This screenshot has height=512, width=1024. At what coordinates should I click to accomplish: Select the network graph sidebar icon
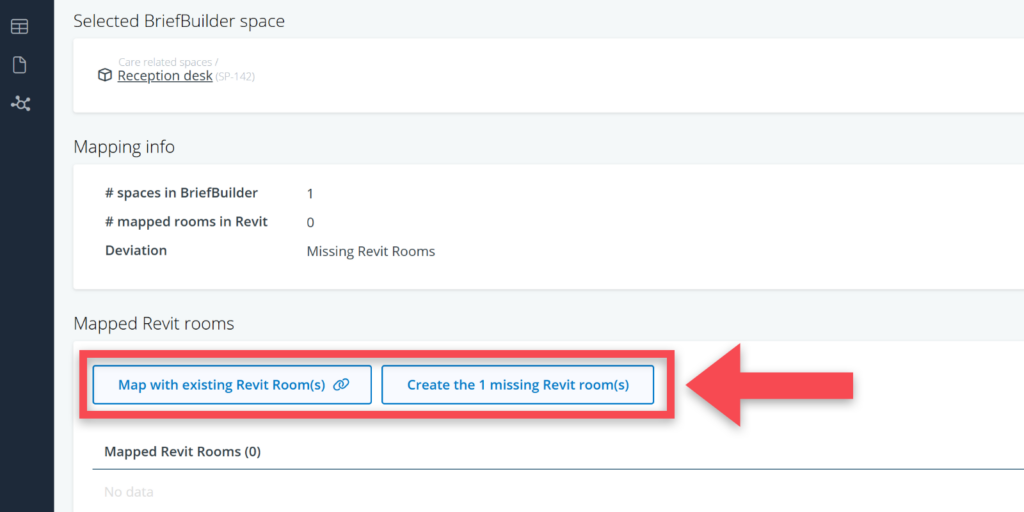point(20,103)
